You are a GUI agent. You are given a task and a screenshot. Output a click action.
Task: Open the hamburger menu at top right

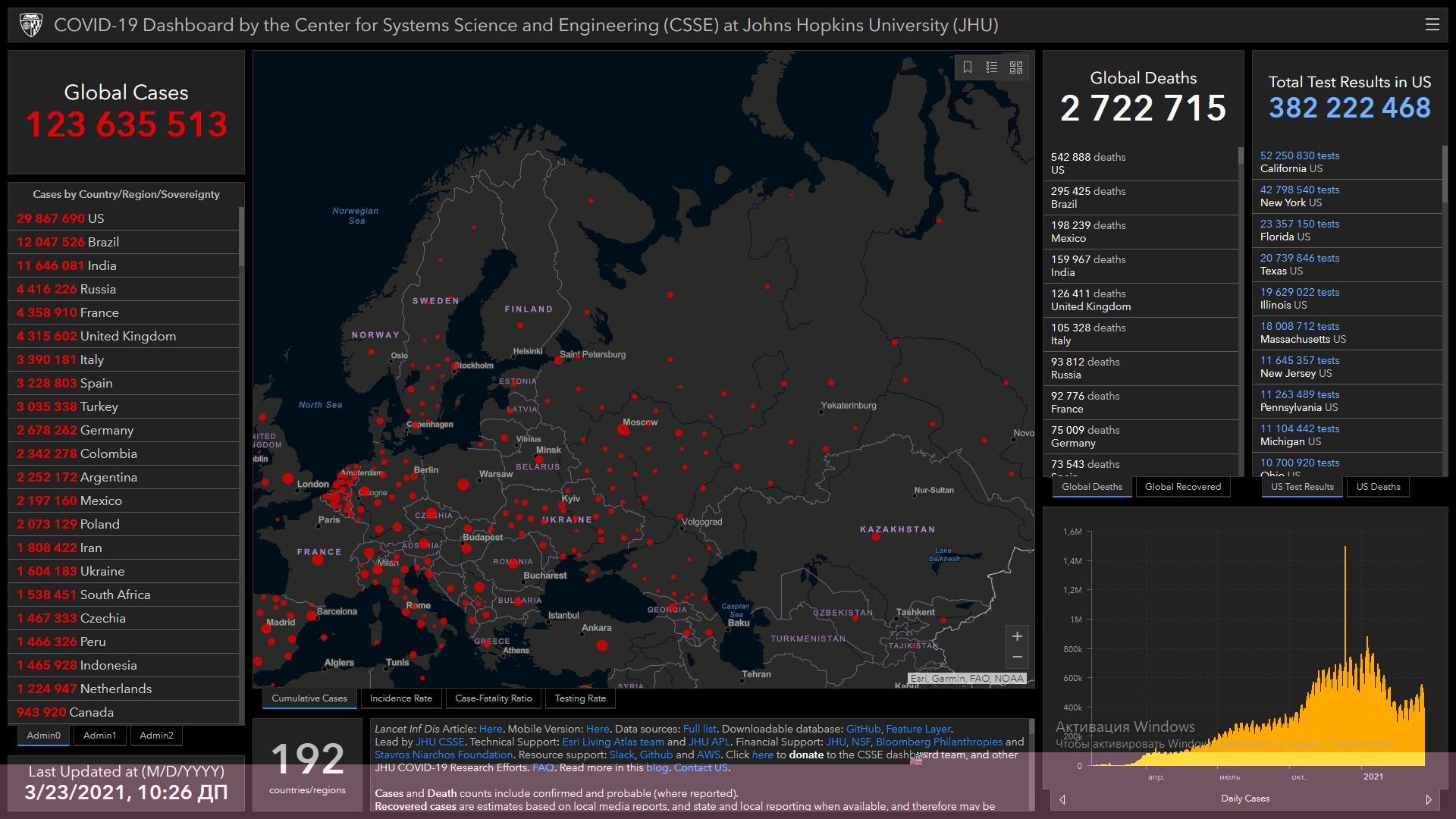coord(1432,24)
